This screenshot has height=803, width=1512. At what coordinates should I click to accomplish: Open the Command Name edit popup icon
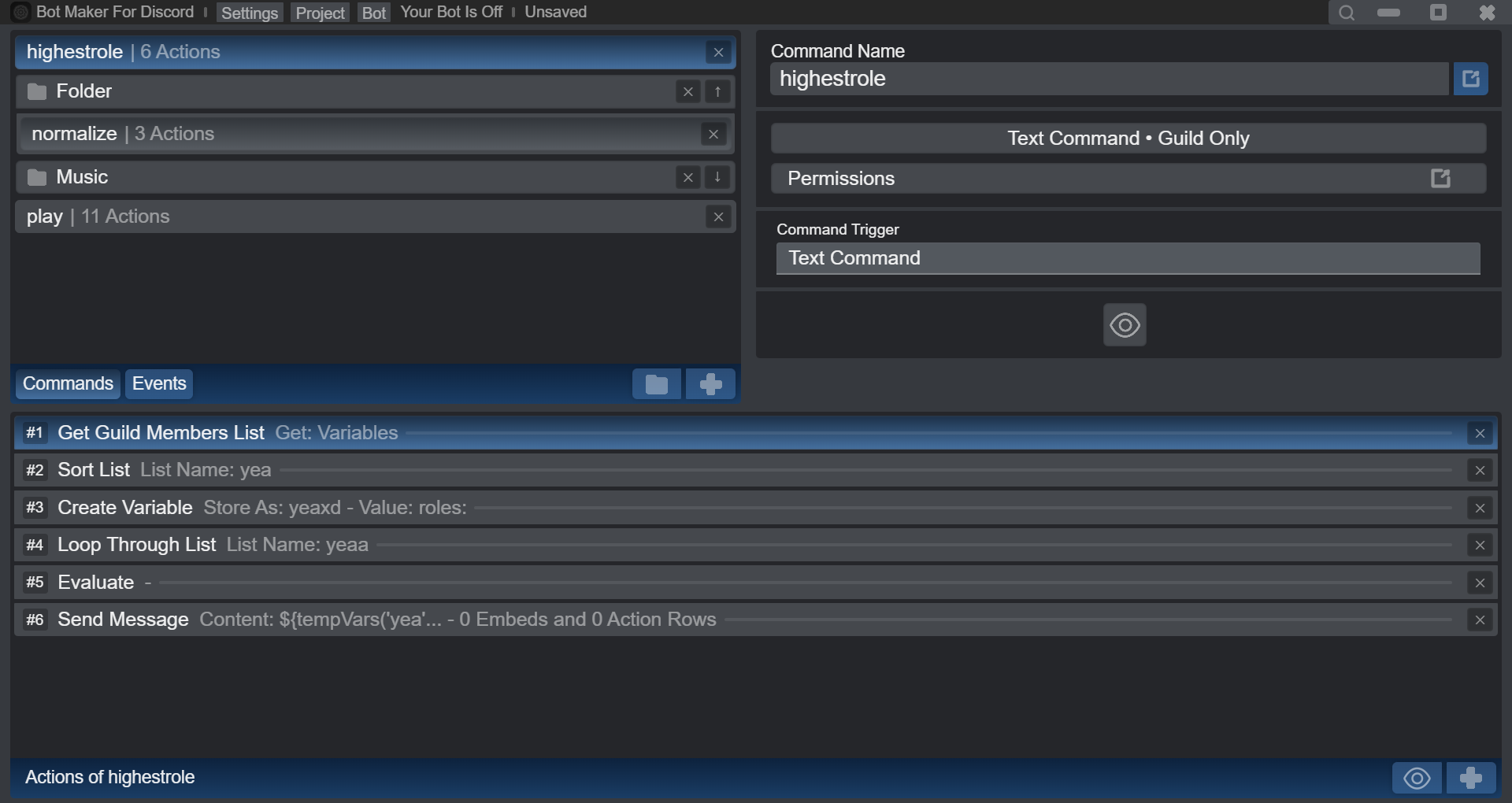tap(1470, 79)
